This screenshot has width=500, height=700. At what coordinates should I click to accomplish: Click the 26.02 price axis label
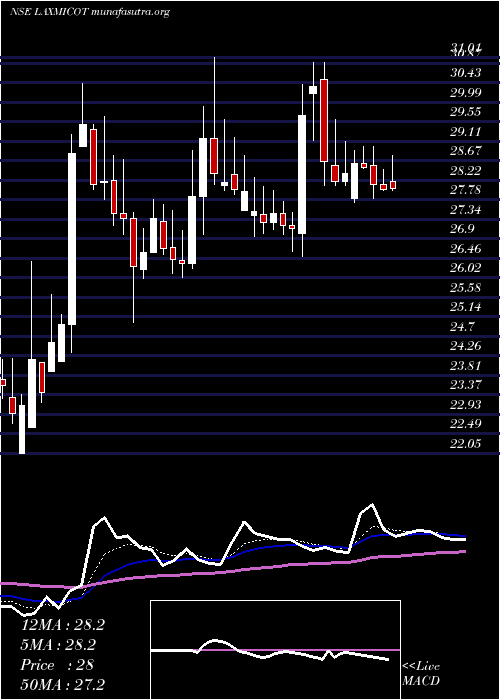point(467,268)
